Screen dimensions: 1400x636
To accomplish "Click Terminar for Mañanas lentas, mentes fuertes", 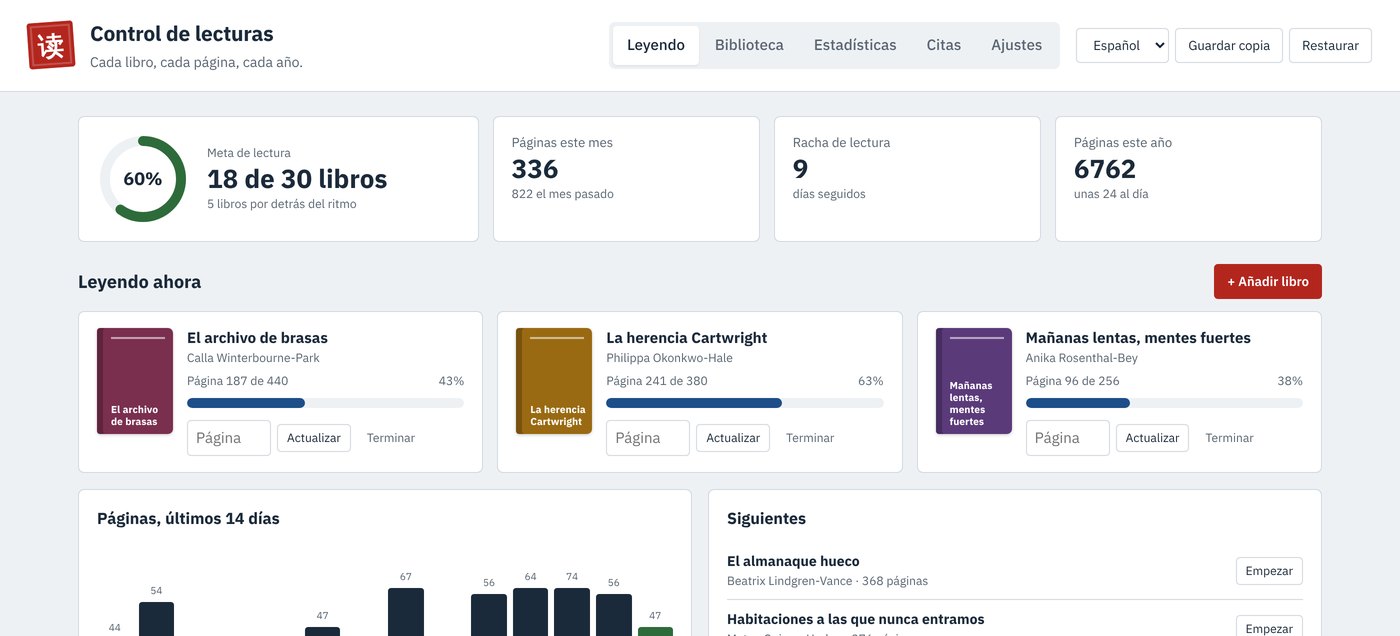I will pos(1229,438).
